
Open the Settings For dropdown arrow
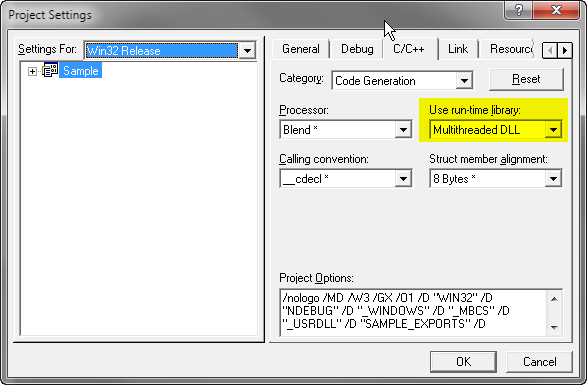(x=247, y=51)
